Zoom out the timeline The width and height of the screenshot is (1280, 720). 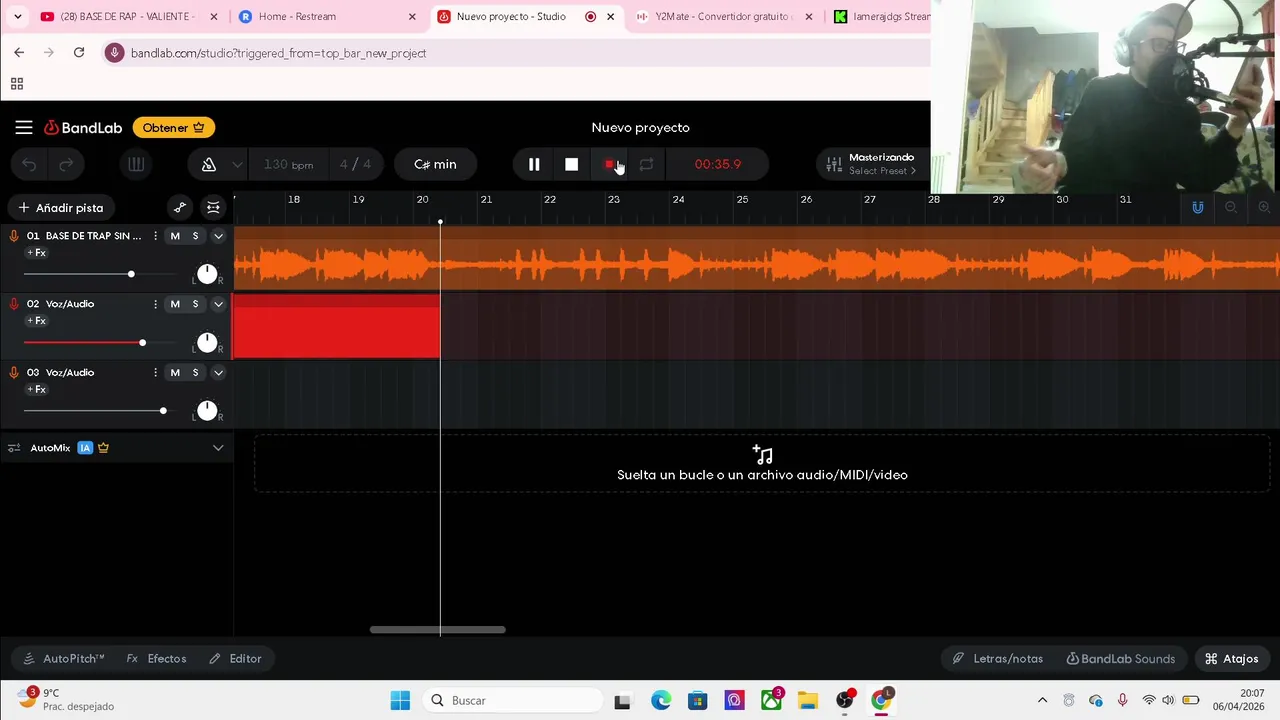pos(1231,208)
